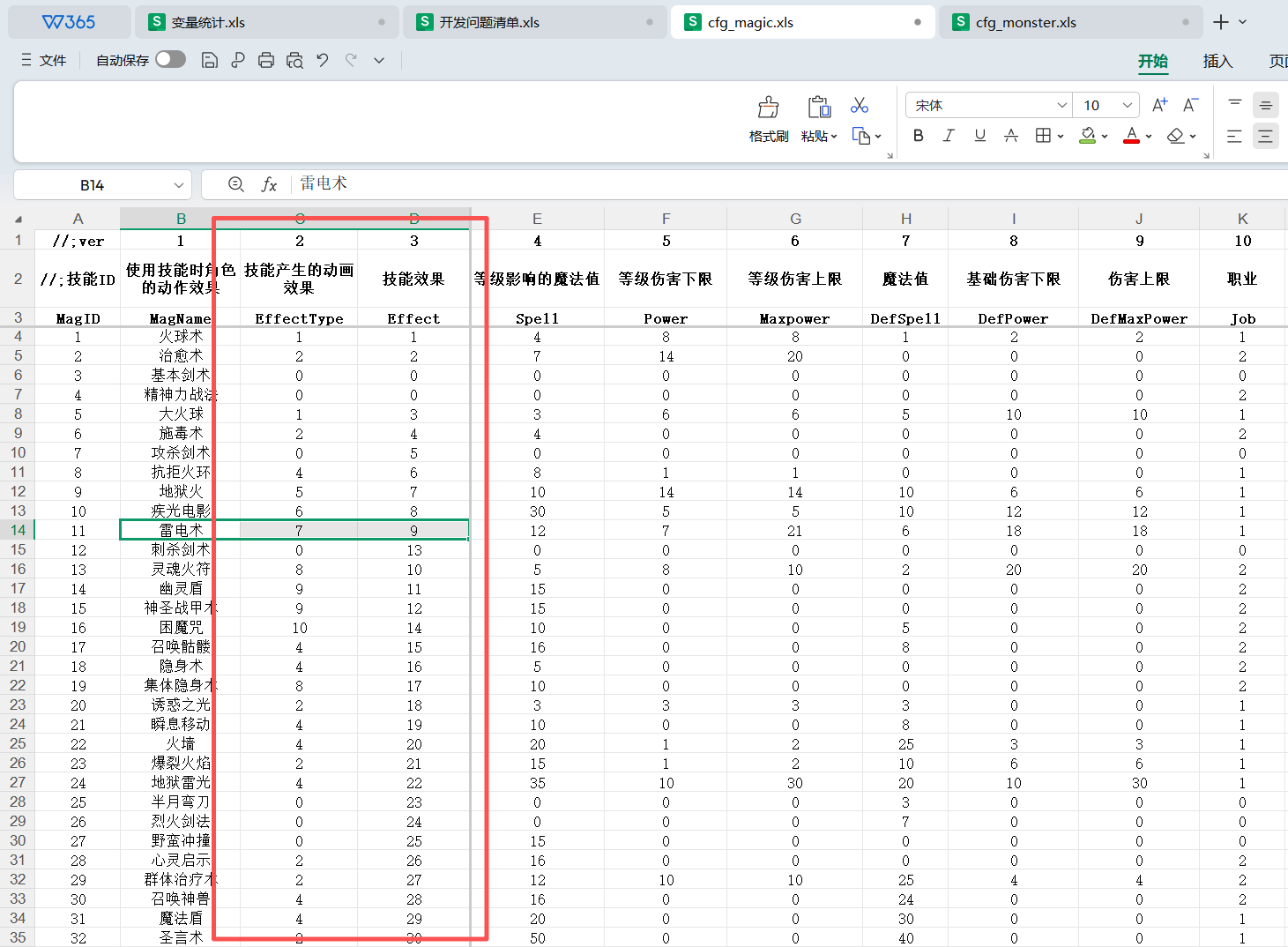
Task: Apply the red font color swatch
Action: coord(1131,136)
